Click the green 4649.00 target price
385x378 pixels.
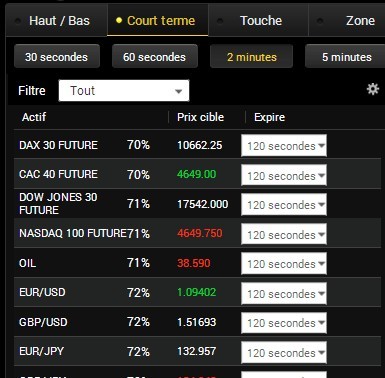[197, 174]
